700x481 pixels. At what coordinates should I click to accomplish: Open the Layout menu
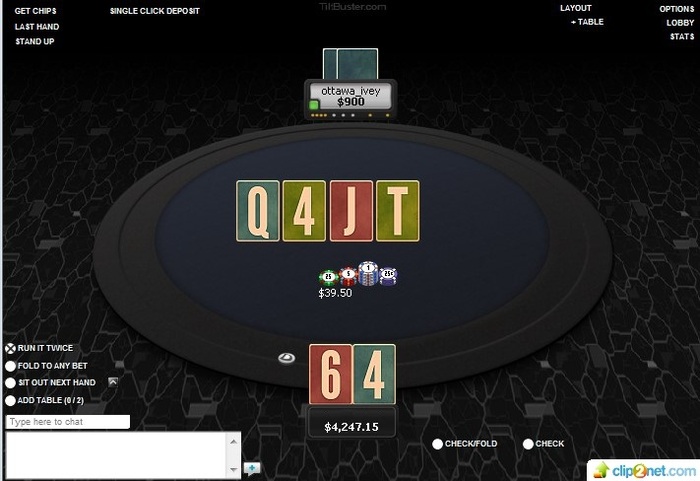pos(575,8)
